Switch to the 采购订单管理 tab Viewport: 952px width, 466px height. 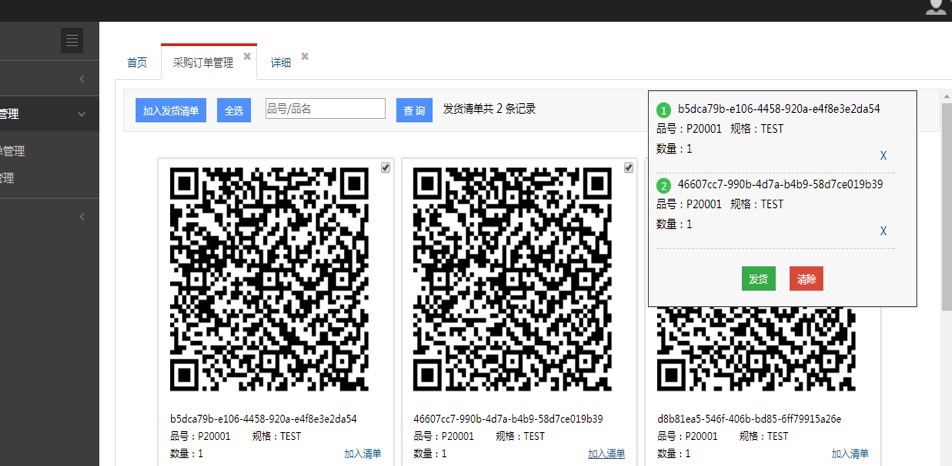click(203, 62)
